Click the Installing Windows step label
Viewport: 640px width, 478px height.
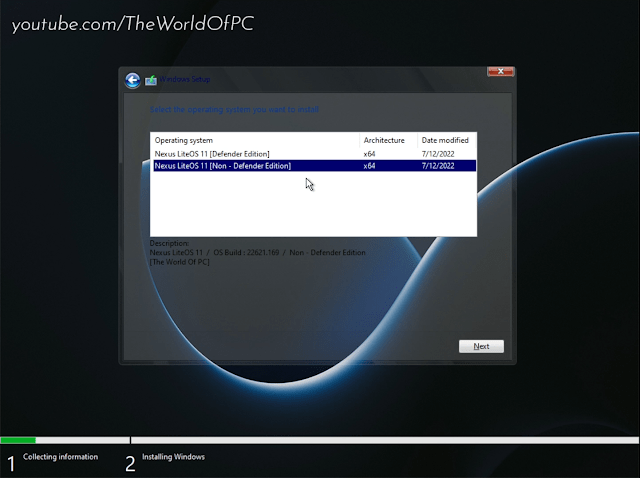173,457
